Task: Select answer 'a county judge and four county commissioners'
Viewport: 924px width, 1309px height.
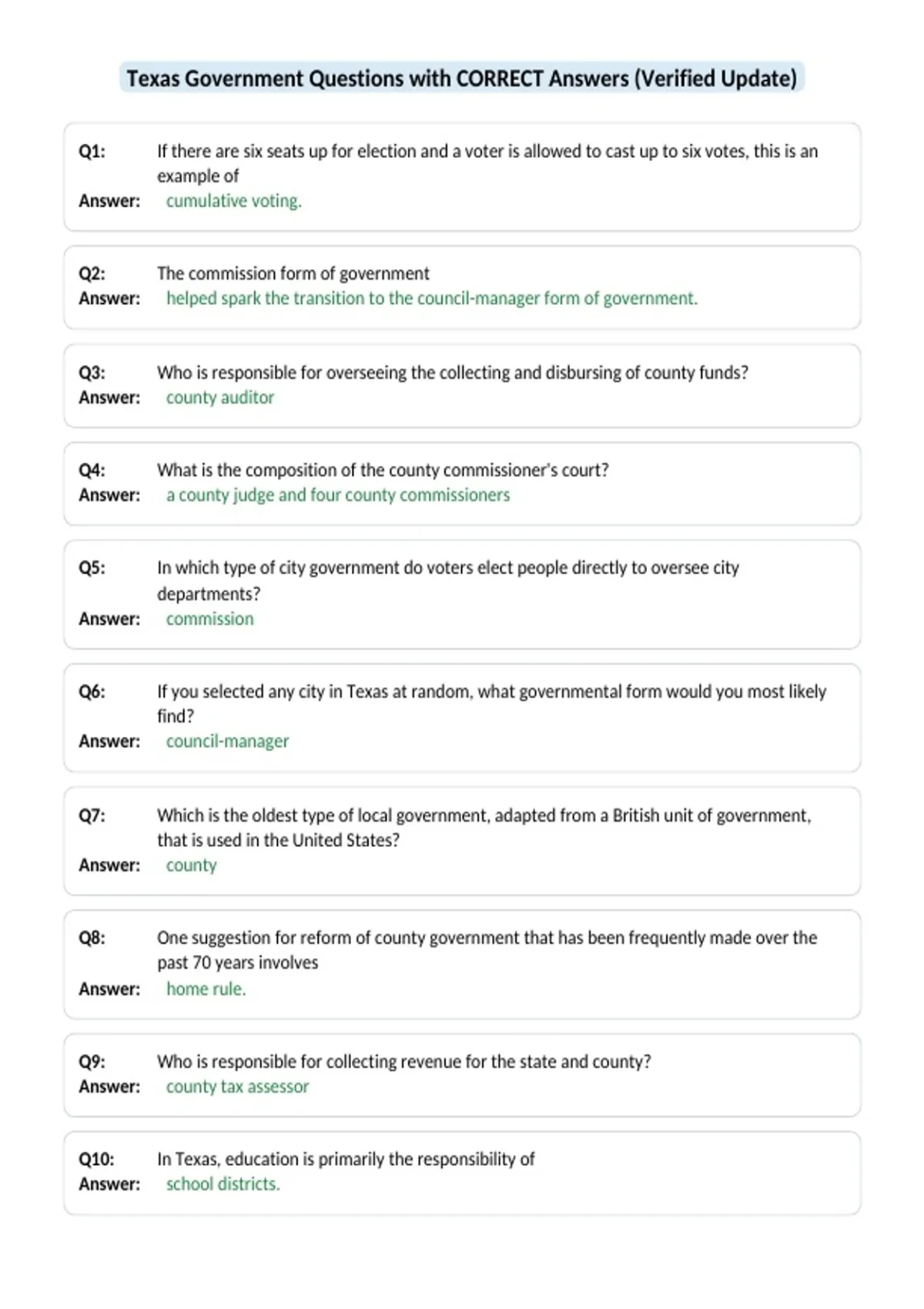Action: (338, 495)
